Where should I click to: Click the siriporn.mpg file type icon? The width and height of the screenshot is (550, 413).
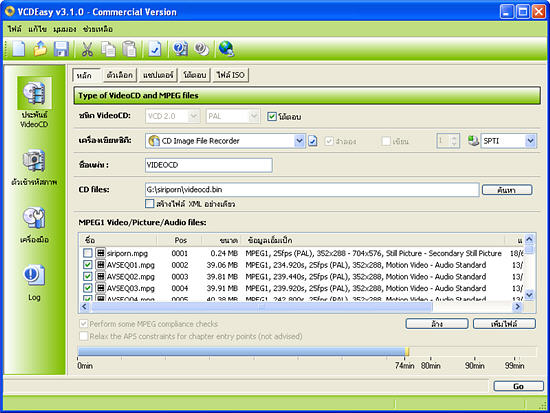(x=100, y=253)
